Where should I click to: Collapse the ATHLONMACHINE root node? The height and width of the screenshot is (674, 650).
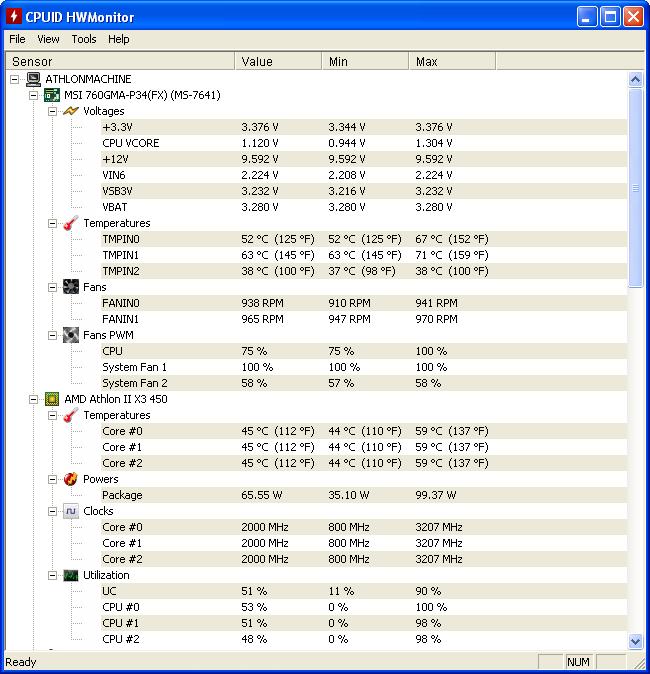[15, 79]
